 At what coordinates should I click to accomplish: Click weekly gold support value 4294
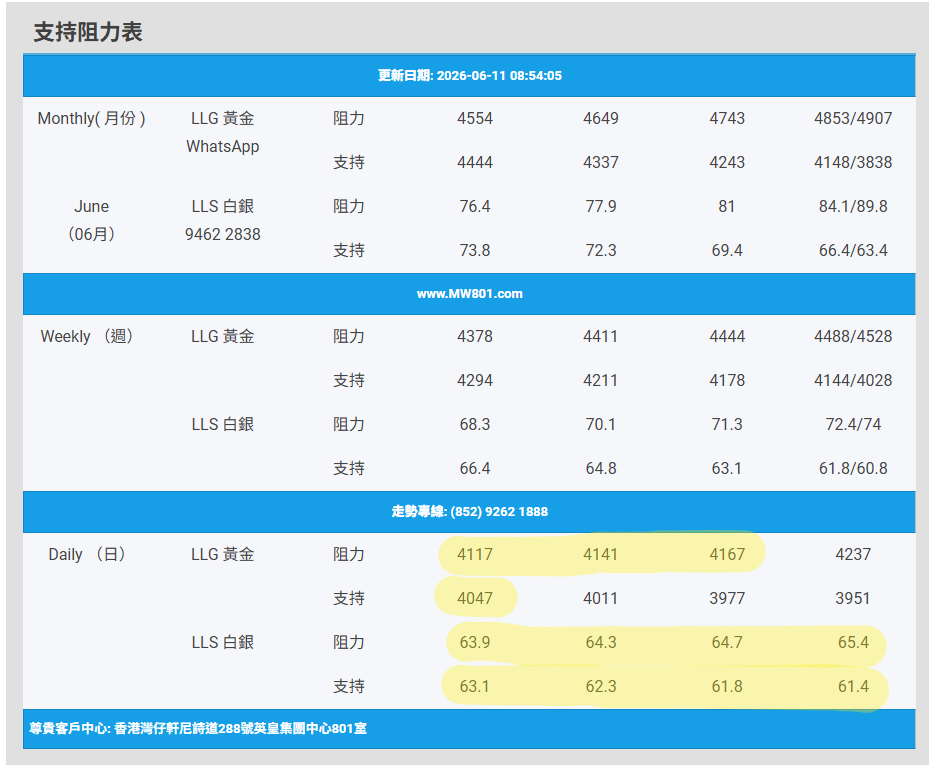pyautogui.click(x=475, y=381)
